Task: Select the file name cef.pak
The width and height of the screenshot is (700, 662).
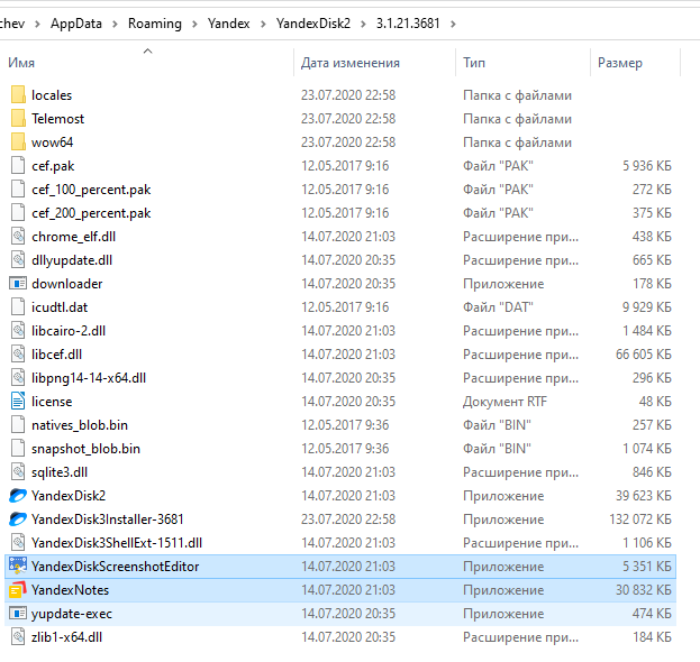Action: (53, 166)
